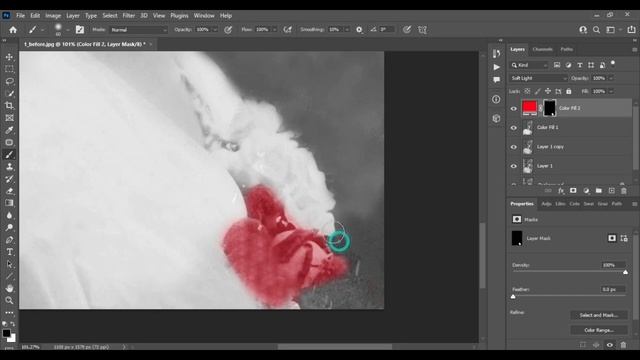Switch to the Paths tab in Layers panel
Image resolution: width=640 pixels, height=360 pixels.
[567, 49]
